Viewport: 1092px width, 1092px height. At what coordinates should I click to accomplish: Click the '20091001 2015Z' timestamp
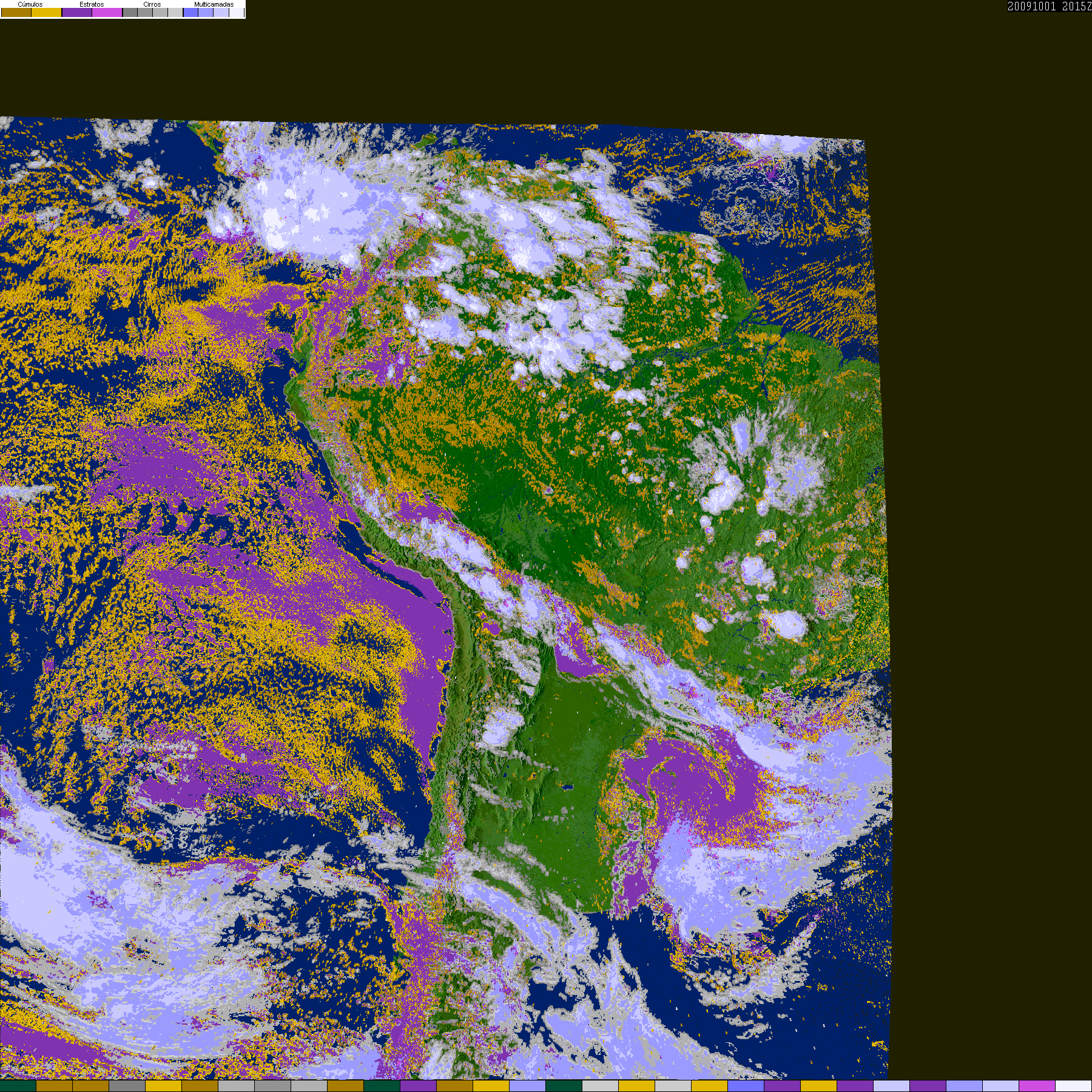(x=1050, y=6)
